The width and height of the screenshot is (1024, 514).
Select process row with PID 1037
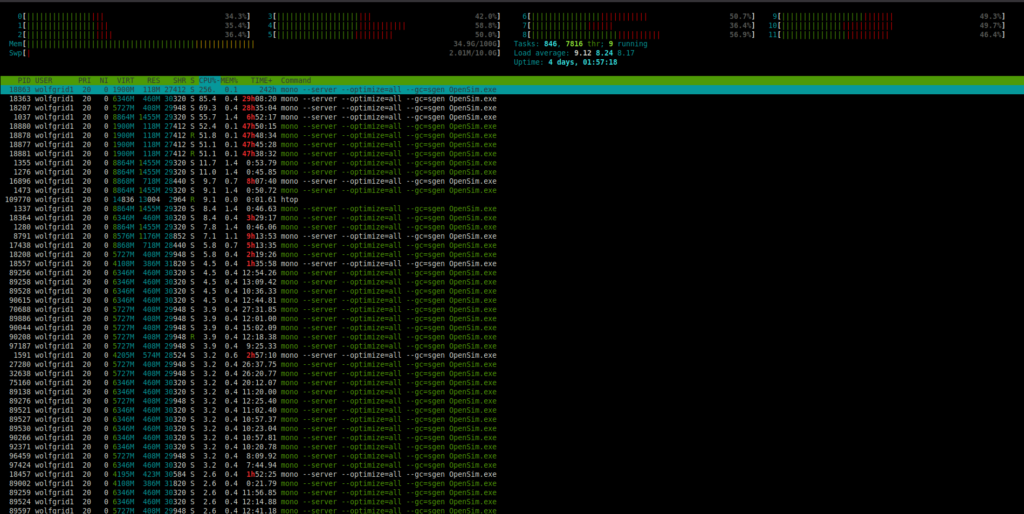[x=150, y=117]
